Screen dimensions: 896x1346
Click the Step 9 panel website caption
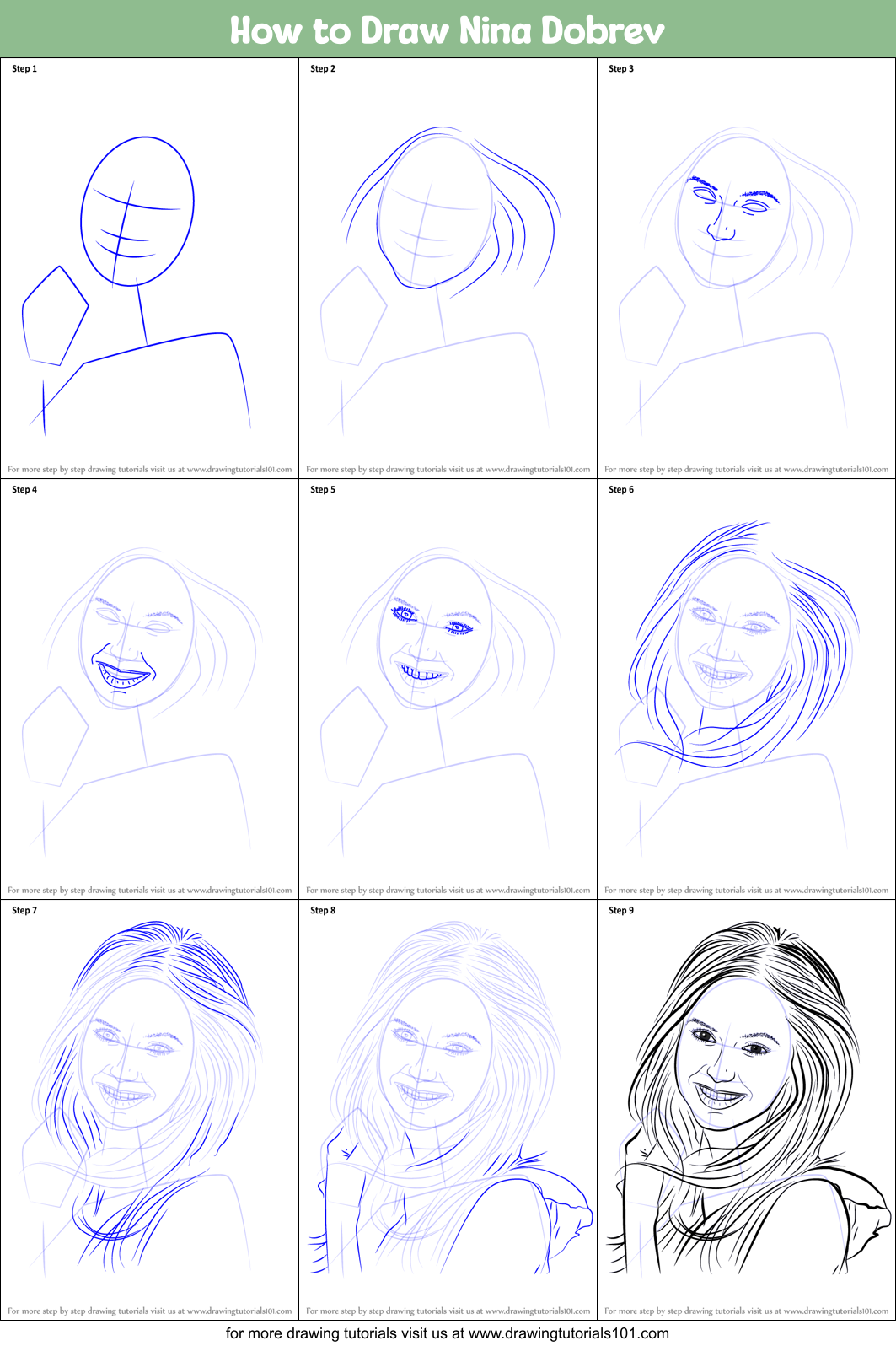747,1311
